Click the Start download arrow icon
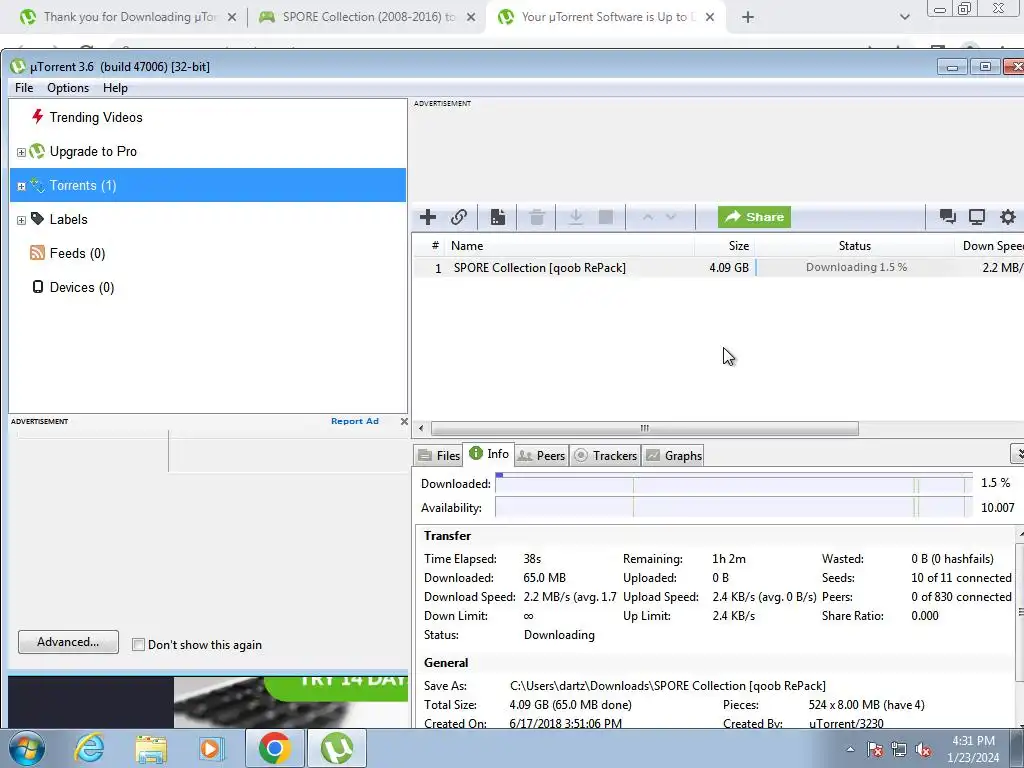 pyautogui.click(x=575, y=217)
